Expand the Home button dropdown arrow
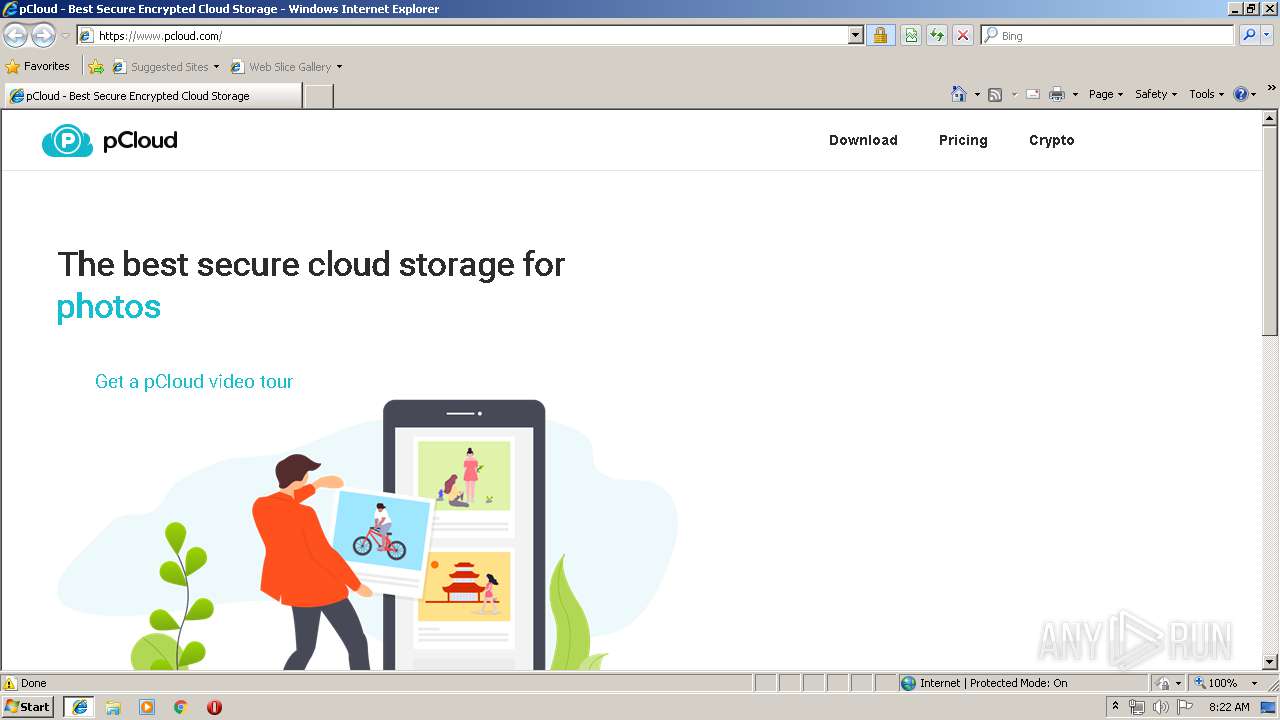Screen dimensions: 1280x720 pos(977,94)
